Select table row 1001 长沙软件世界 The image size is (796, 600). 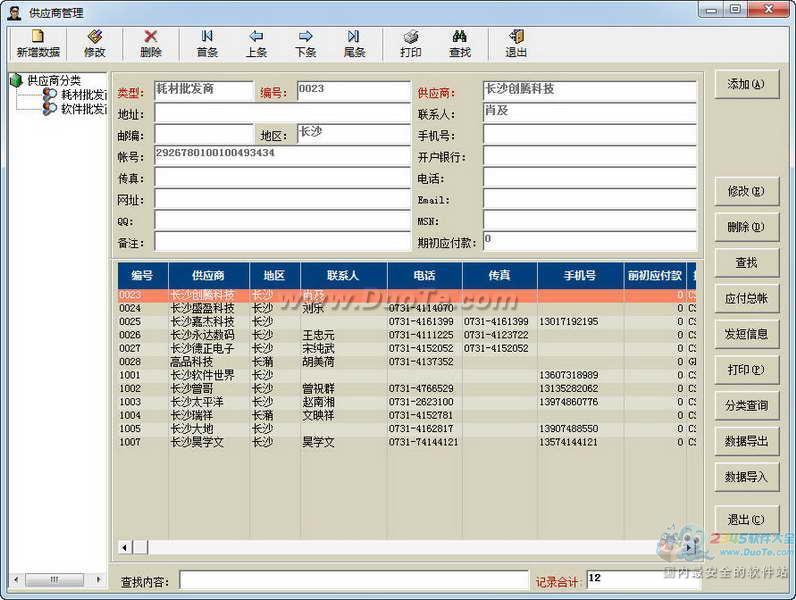click(x=407, y=375)
